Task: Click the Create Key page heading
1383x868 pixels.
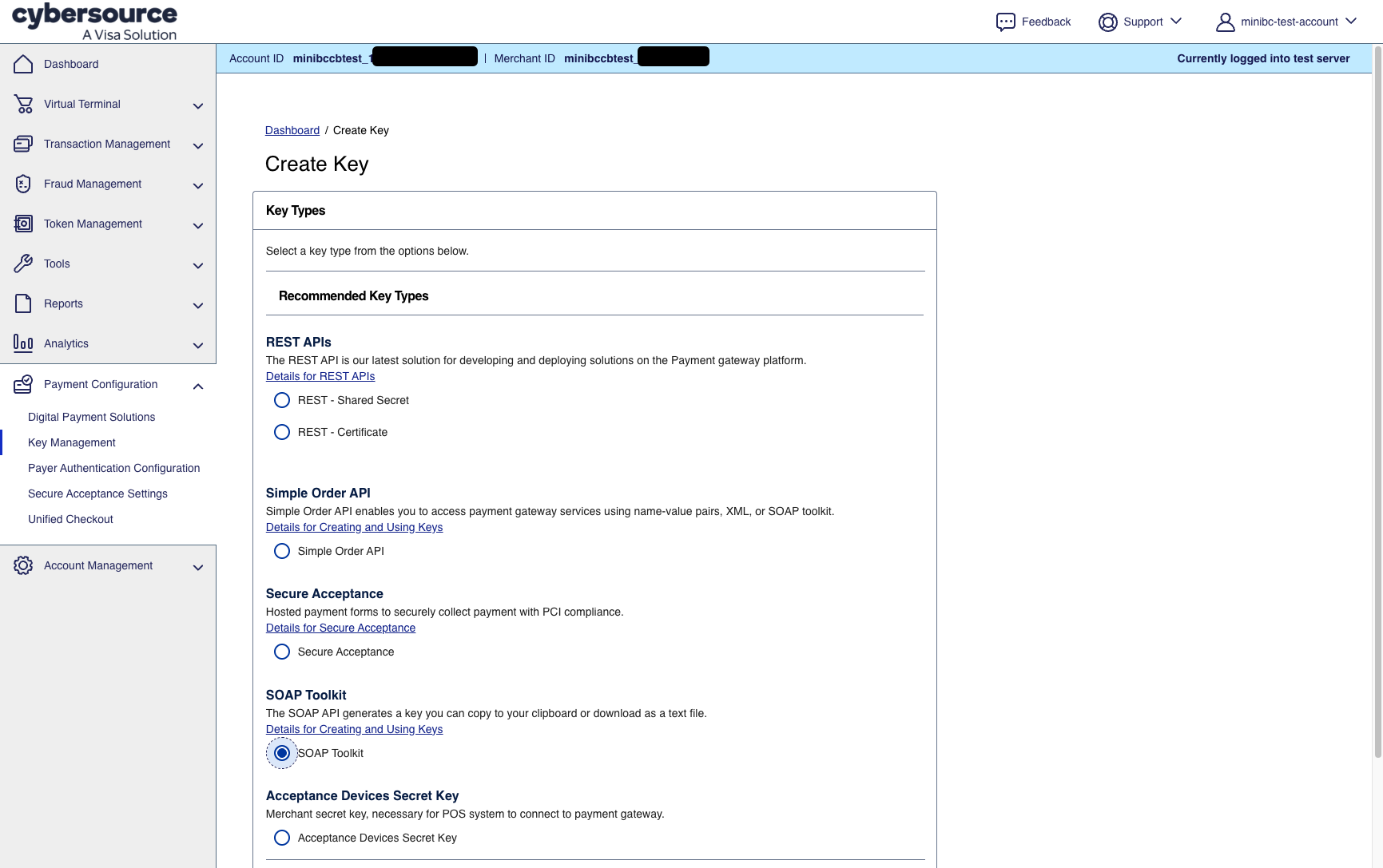Action: [x=317, y=164]
